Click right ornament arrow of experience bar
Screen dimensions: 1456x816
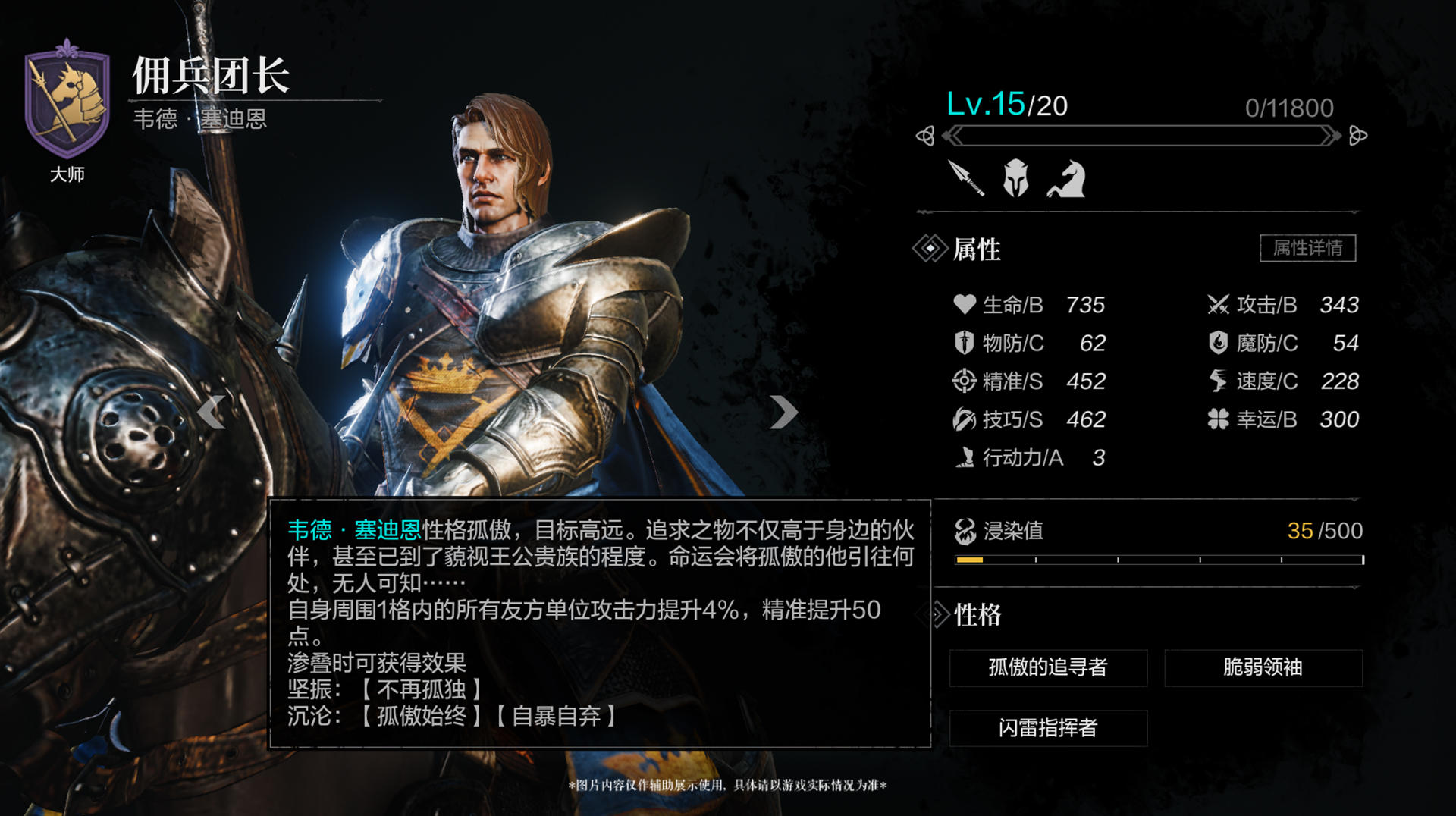point(1357,137)
